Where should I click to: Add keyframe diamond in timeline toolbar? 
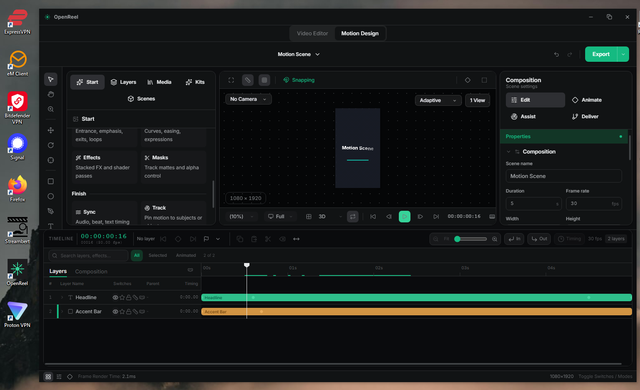point(178,239)
